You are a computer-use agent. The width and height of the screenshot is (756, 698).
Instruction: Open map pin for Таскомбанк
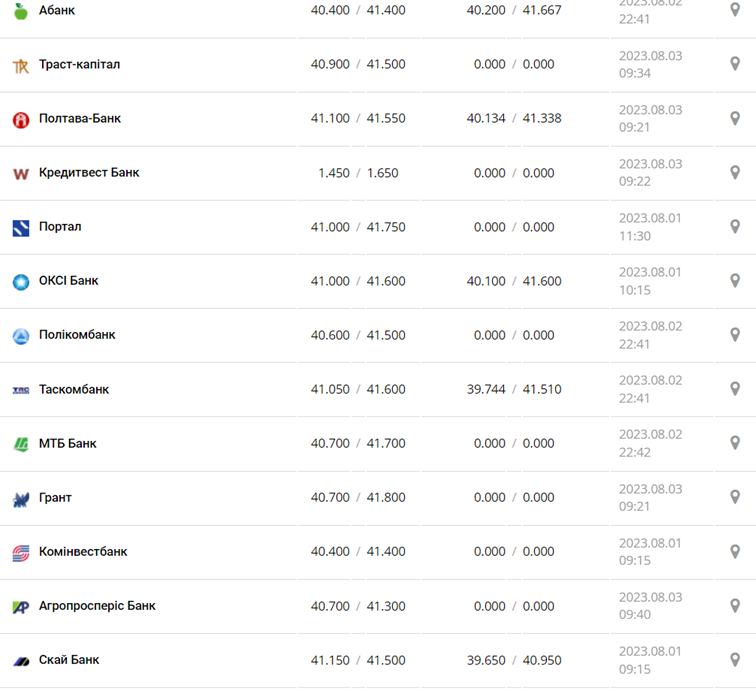pyautogui.click(x=735, y=388)
